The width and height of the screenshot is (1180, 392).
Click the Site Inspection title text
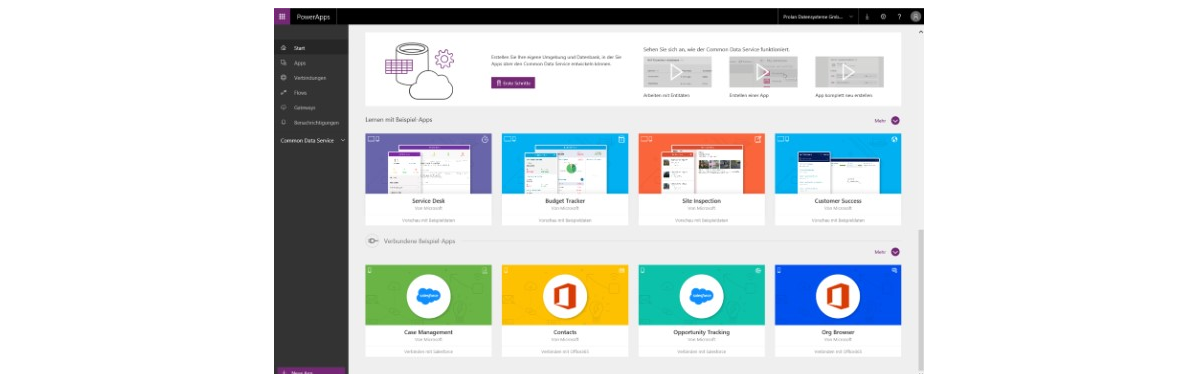coord(701,201)
